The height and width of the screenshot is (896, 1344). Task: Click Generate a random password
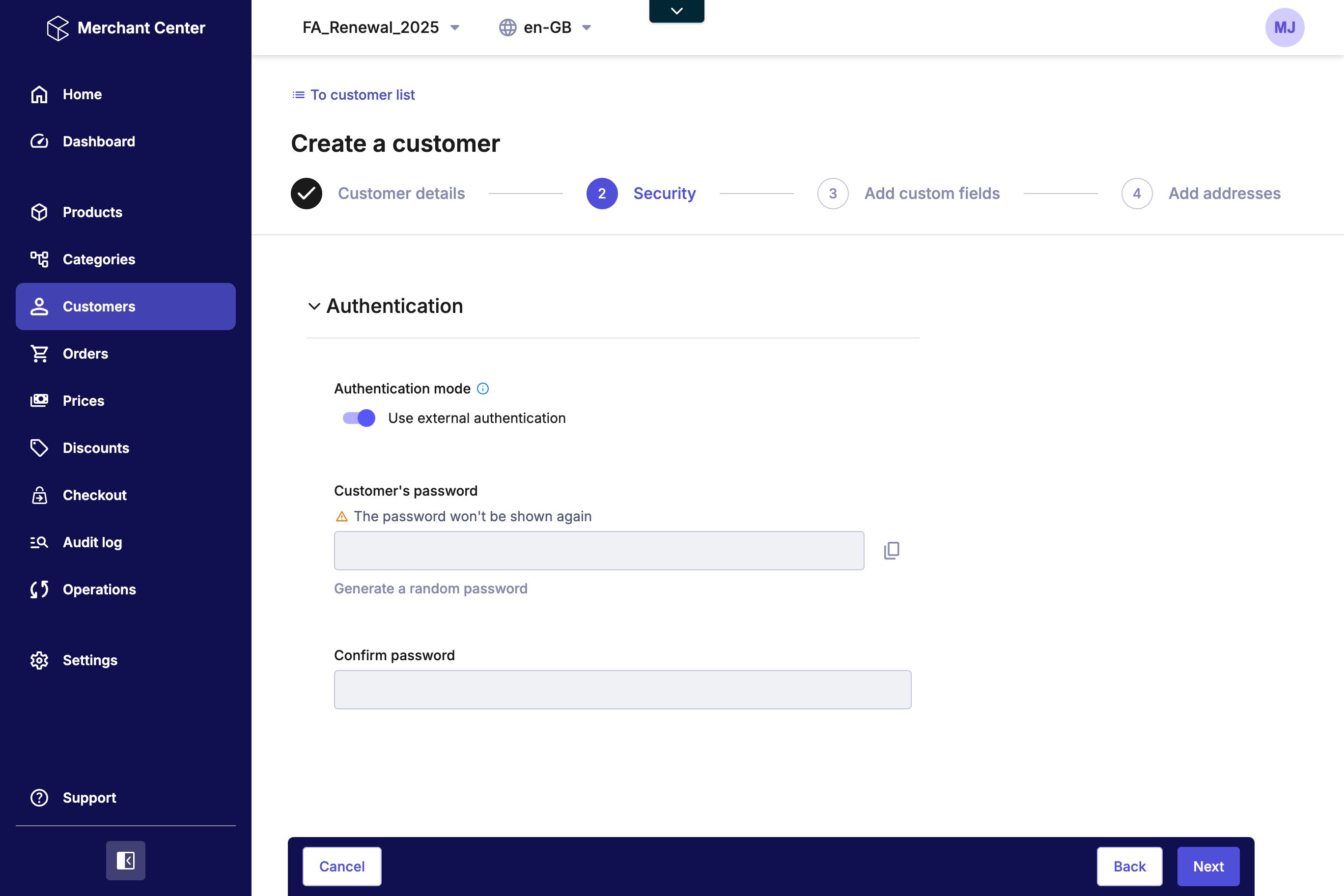click(x=430, y=588)
